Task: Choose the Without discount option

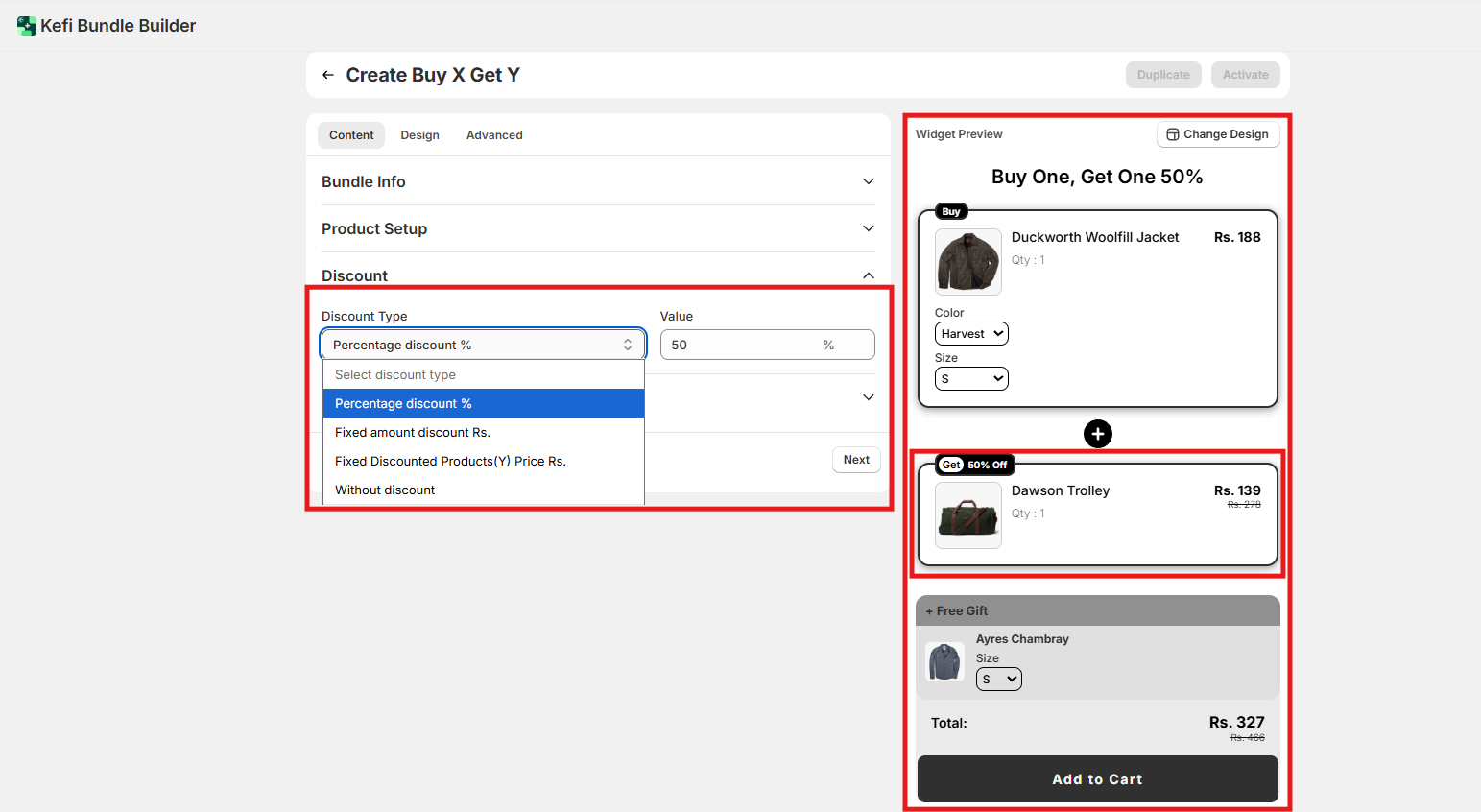Action: 385,490
